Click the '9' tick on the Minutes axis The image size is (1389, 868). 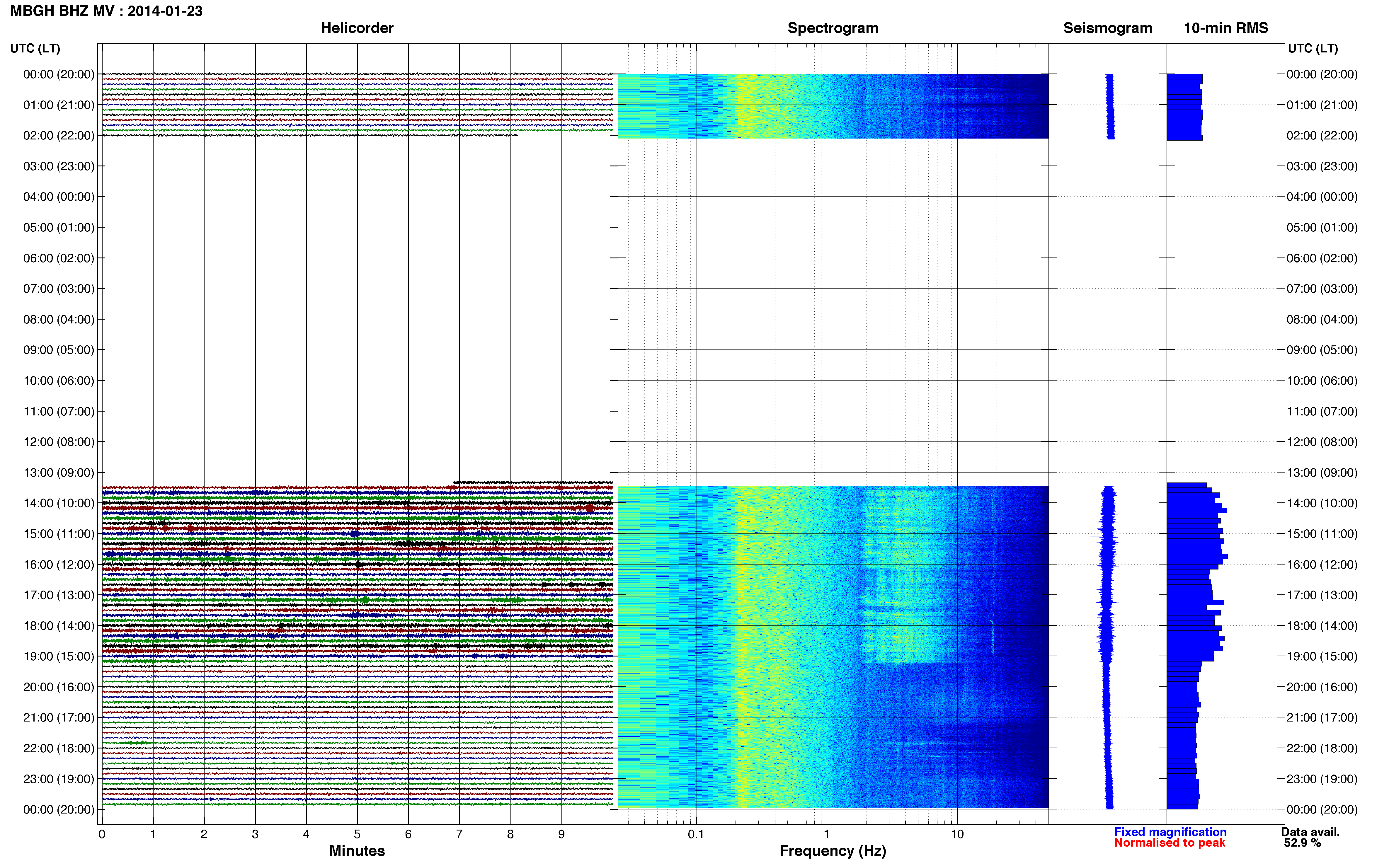(561, 834)
